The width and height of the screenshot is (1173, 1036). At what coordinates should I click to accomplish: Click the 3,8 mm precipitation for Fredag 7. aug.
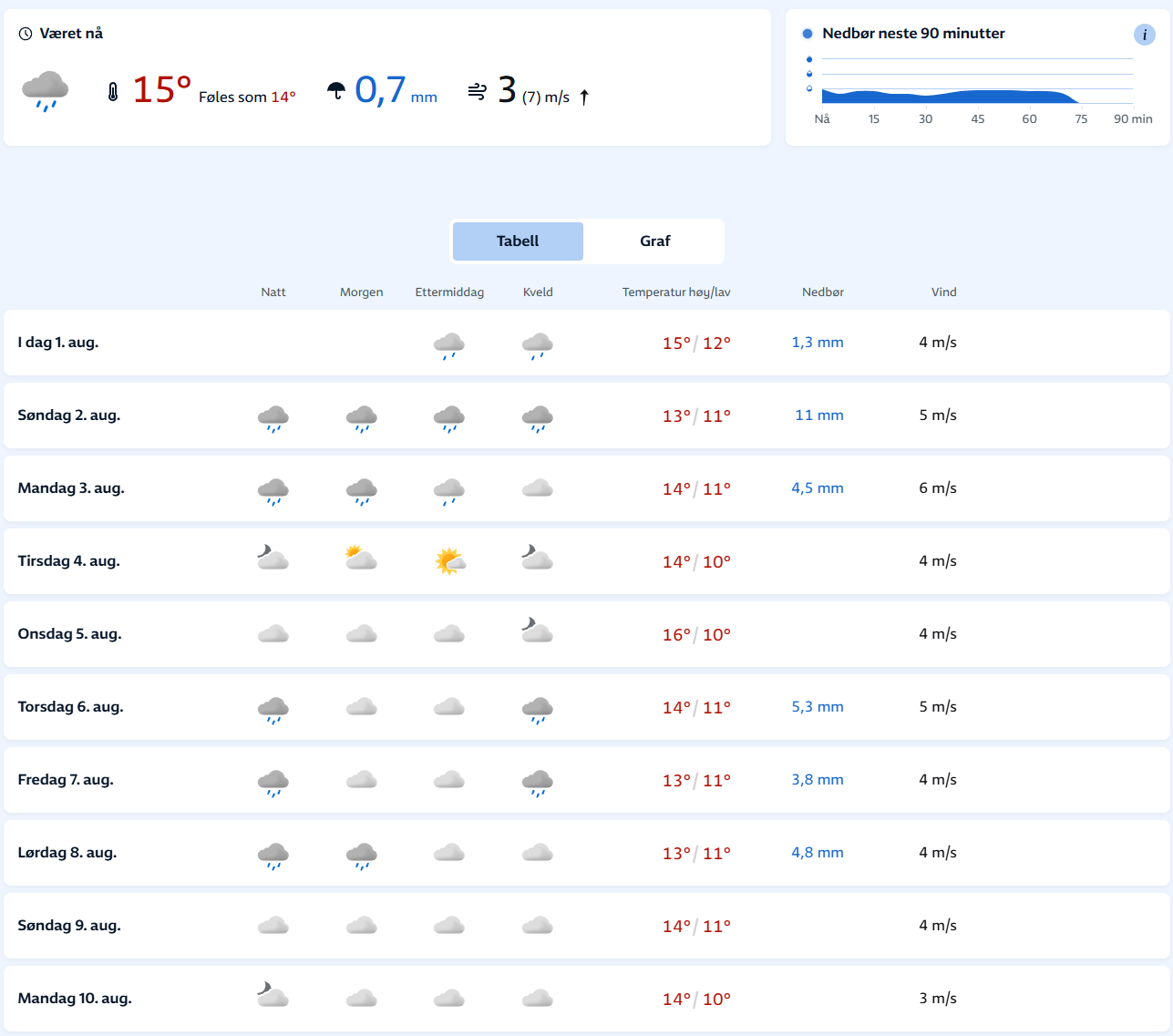pos(818,780)
